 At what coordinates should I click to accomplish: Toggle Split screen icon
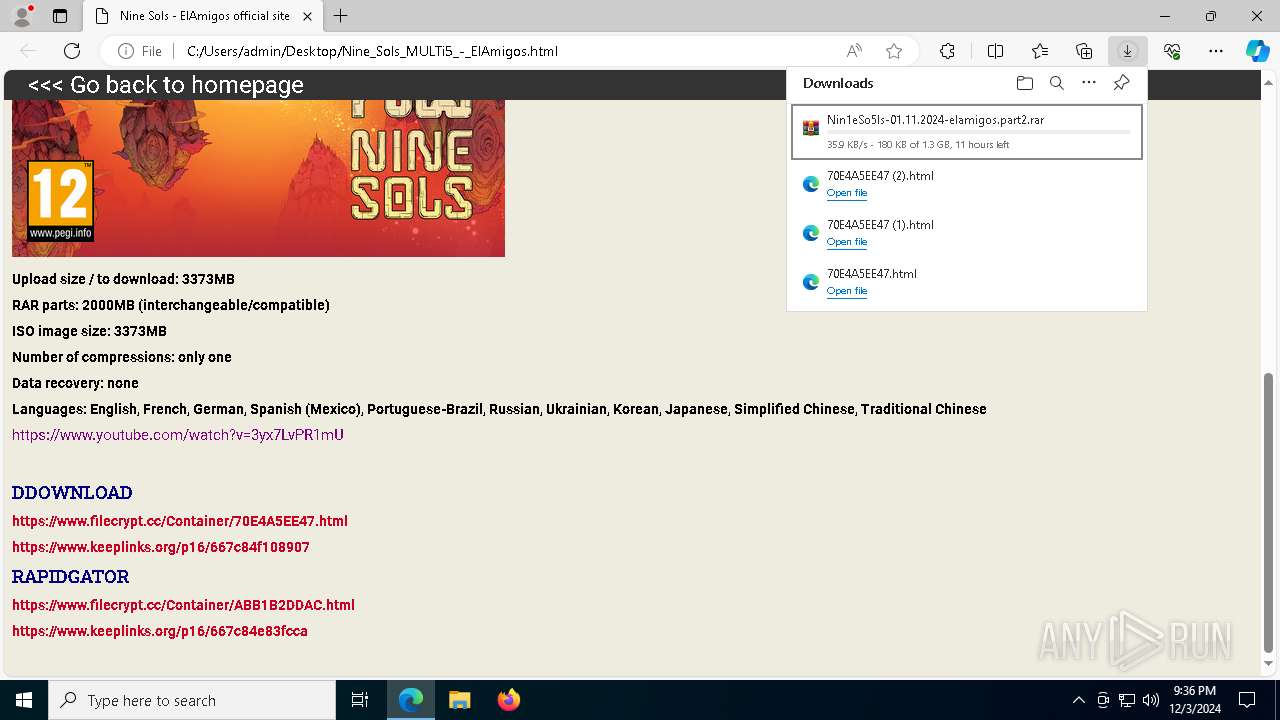[x=995, y=51]
